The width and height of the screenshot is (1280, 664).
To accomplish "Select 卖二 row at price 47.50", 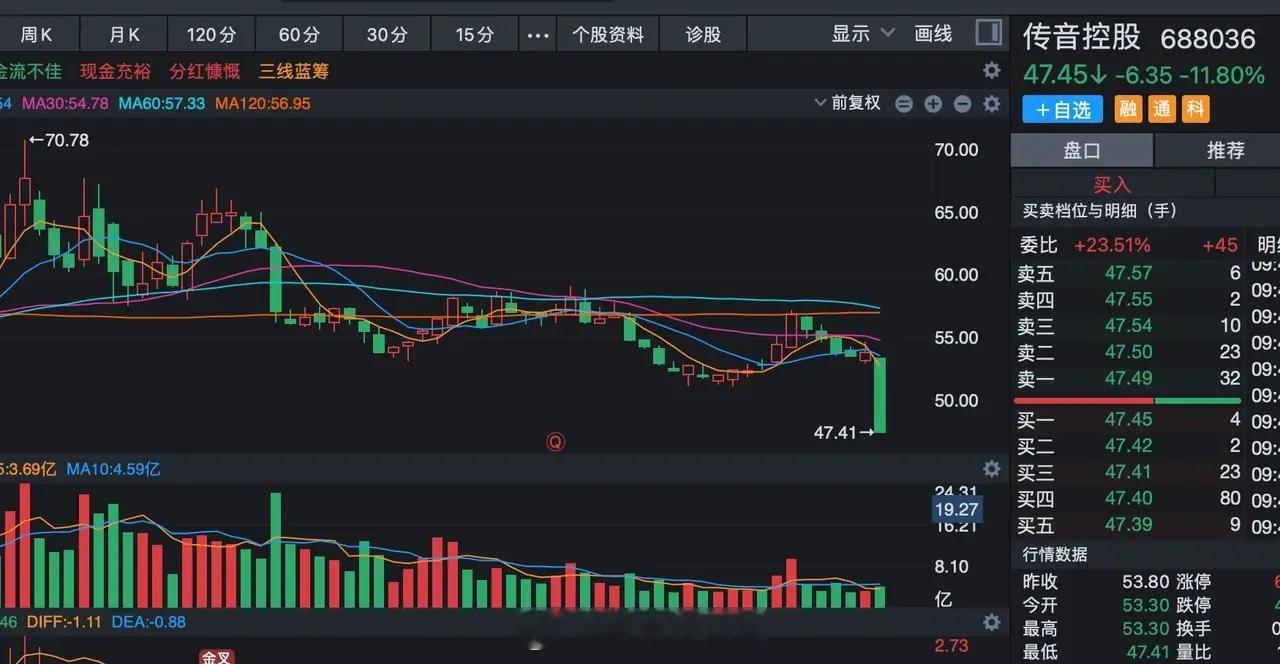I will click(x=1129, y=352).
